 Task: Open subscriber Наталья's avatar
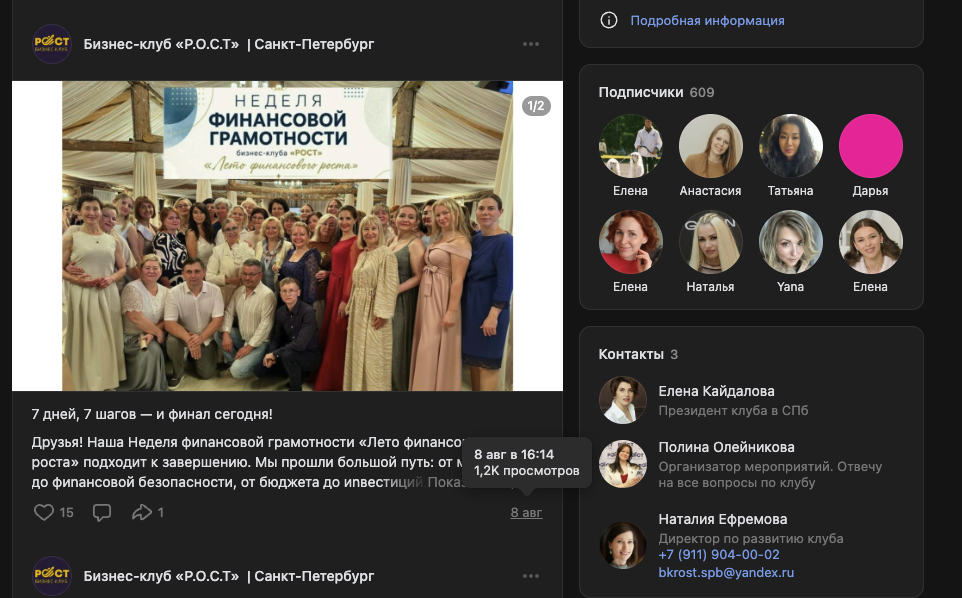[710, 242]
